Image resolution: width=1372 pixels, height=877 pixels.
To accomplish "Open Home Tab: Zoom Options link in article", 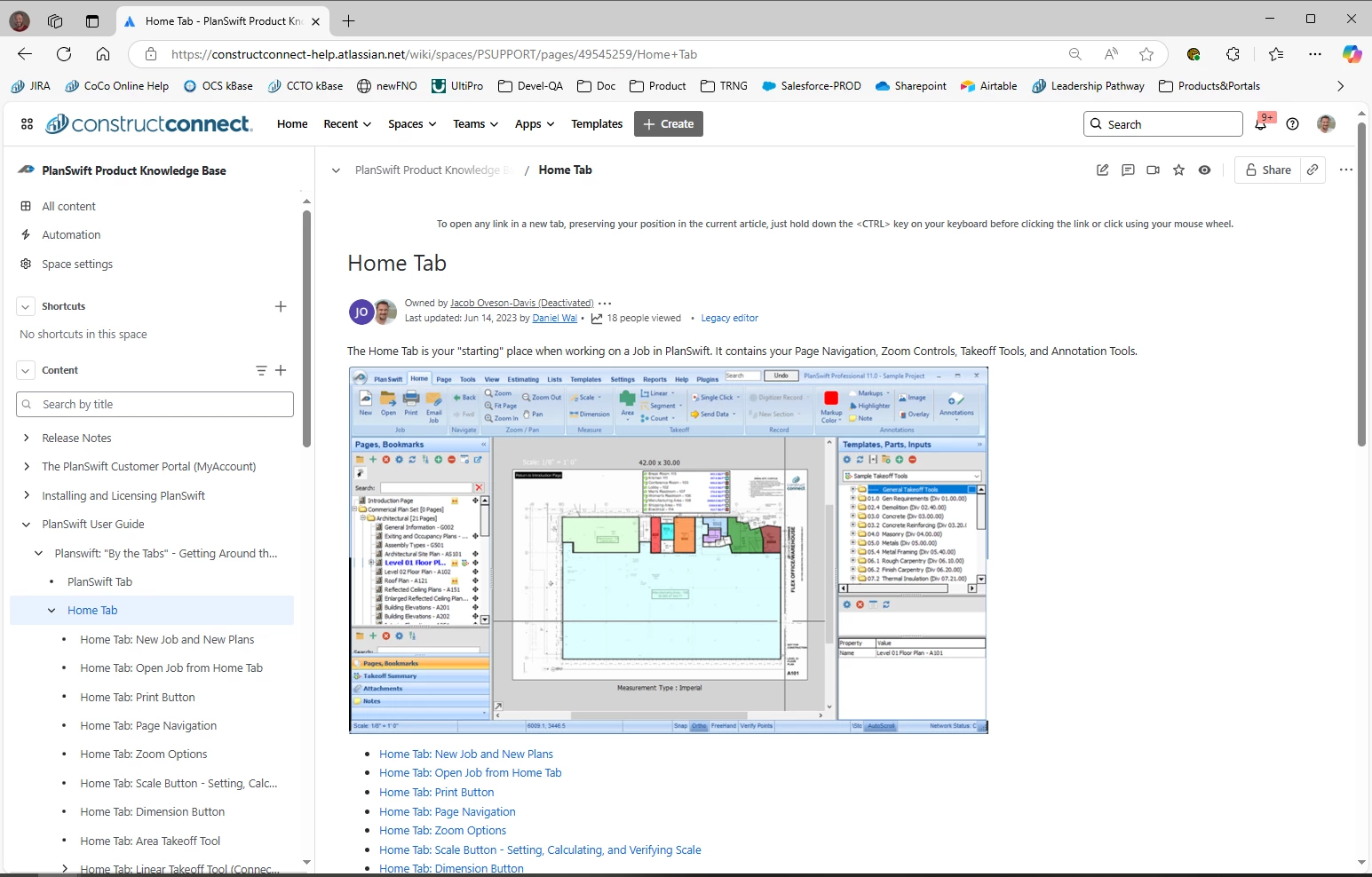I will pyautogui.click(x=442, y=830).
